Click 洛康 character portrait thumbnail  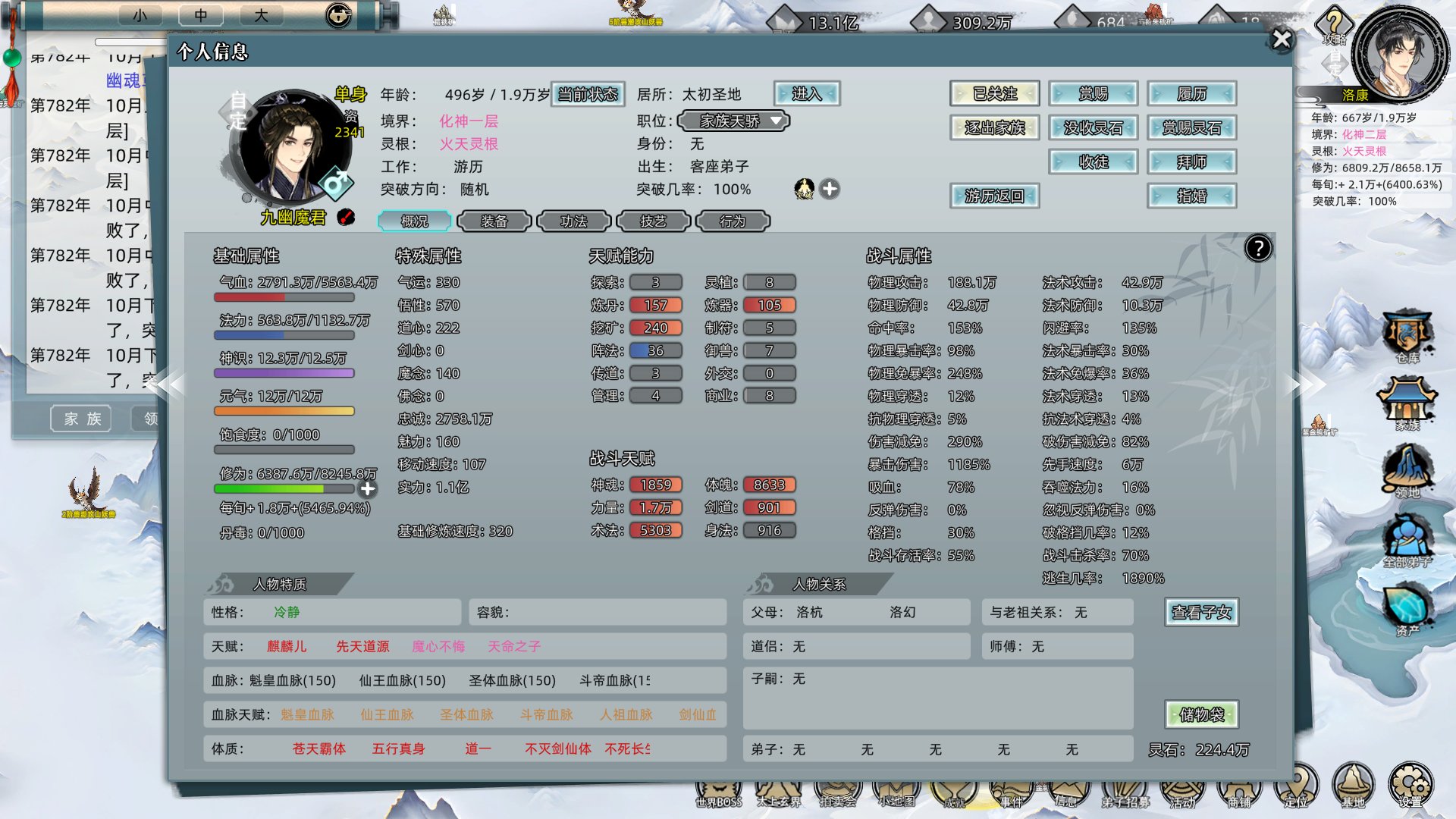[x=1400, y=55]
